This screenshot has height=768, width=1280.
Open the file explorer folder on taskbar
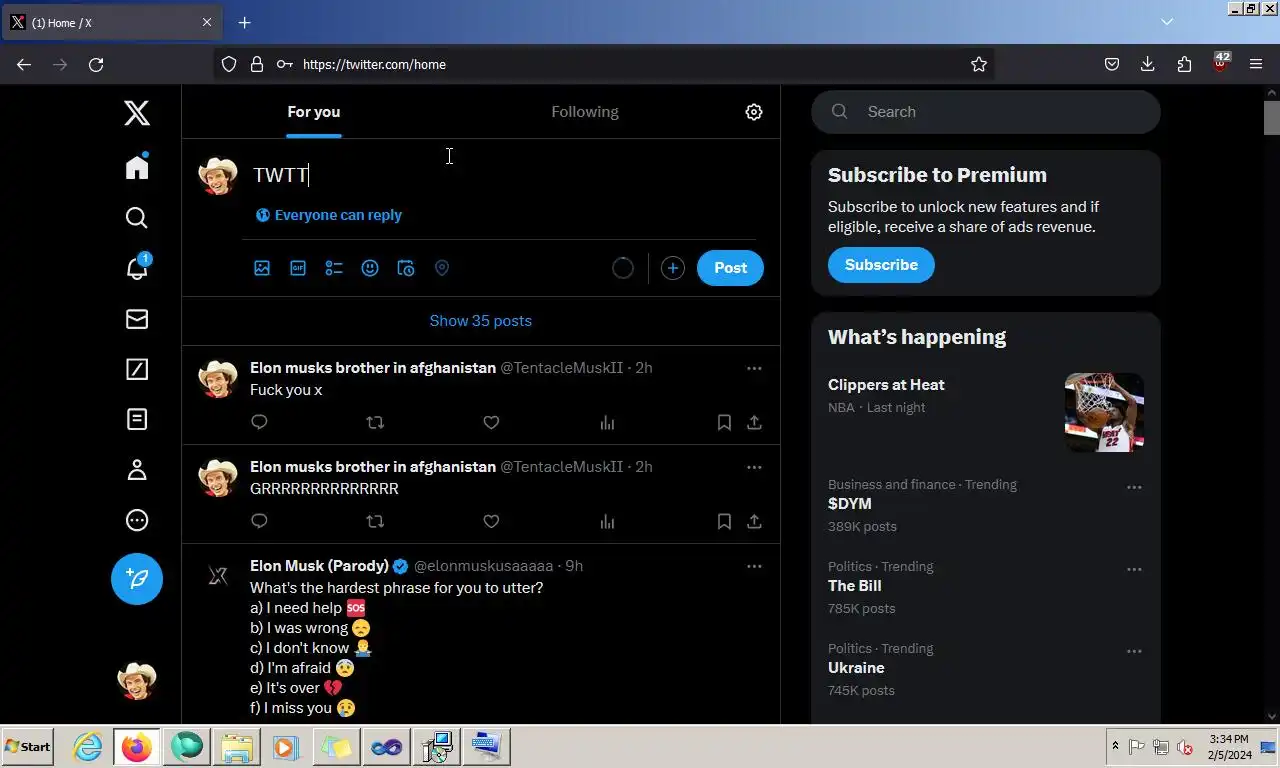[x=237, y=747]
